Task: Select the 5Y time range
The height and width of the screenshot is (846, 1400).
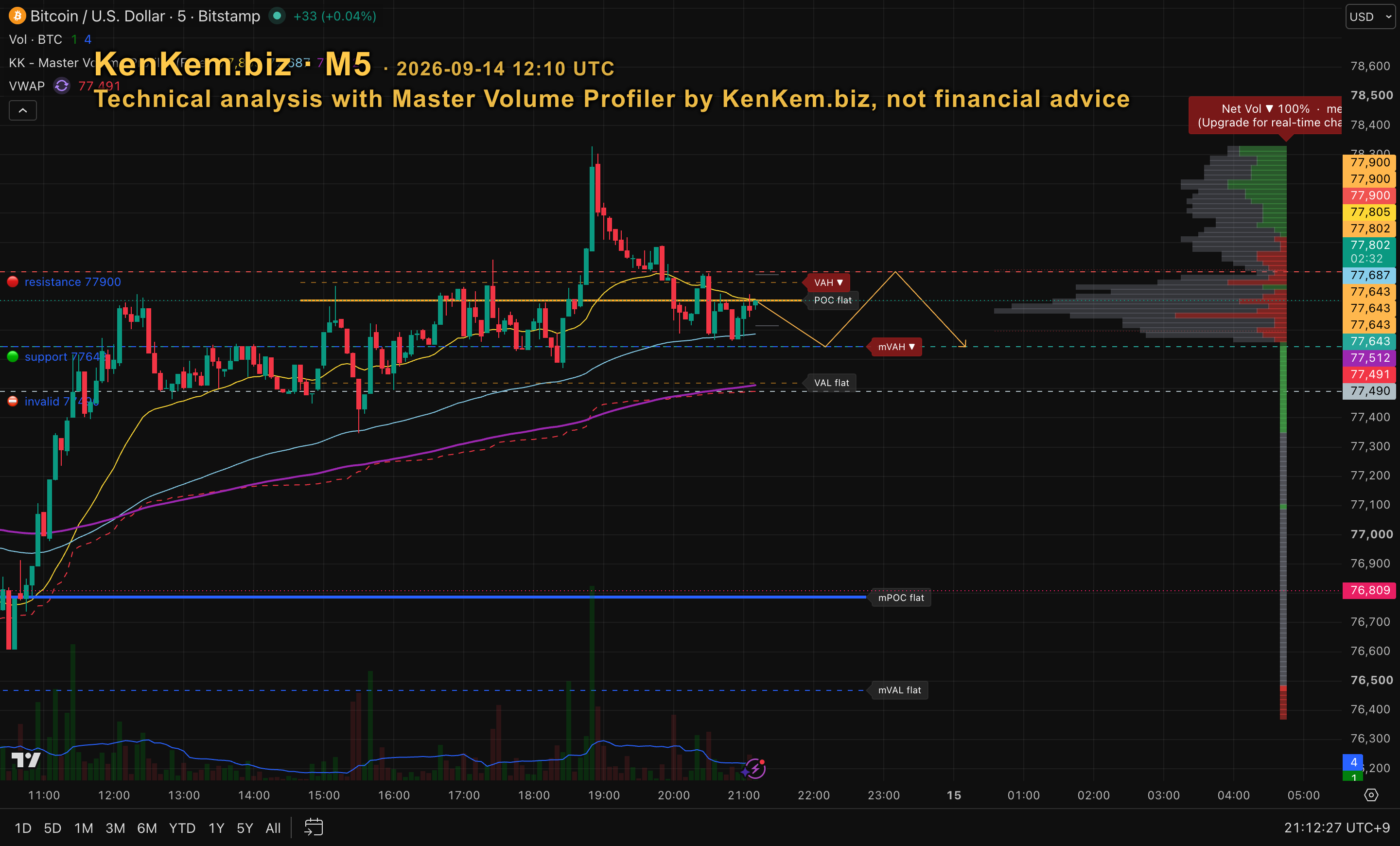Action: click(245, 828)
